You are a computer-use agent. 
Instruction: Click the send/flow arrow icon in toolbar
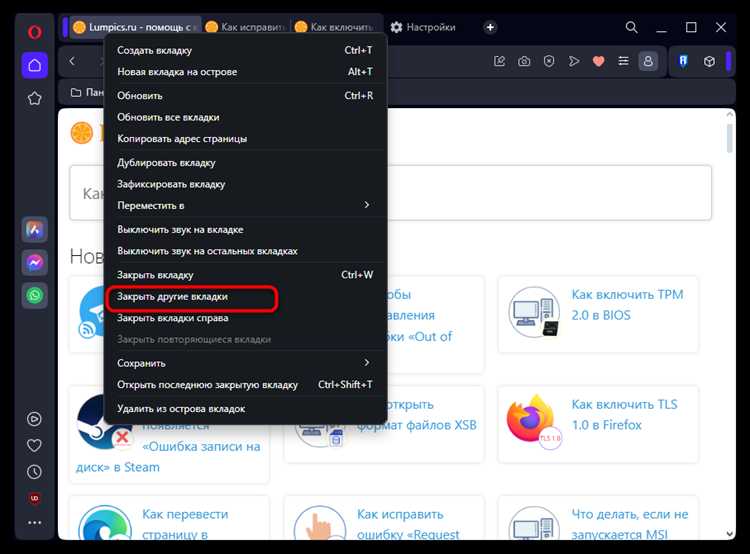click(574, 61)
